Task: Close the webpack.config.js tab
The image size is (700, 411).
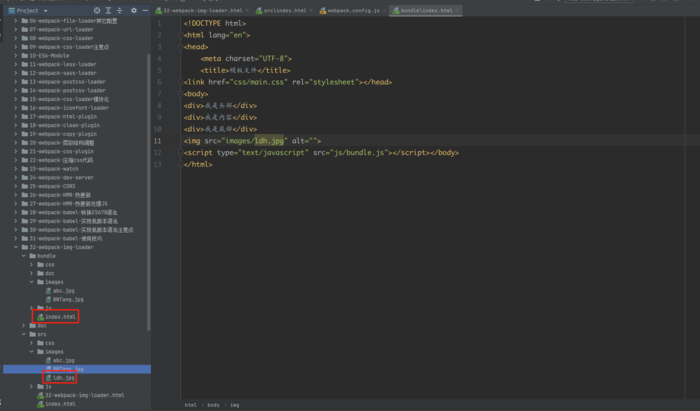Action: [x=384, y=10]
